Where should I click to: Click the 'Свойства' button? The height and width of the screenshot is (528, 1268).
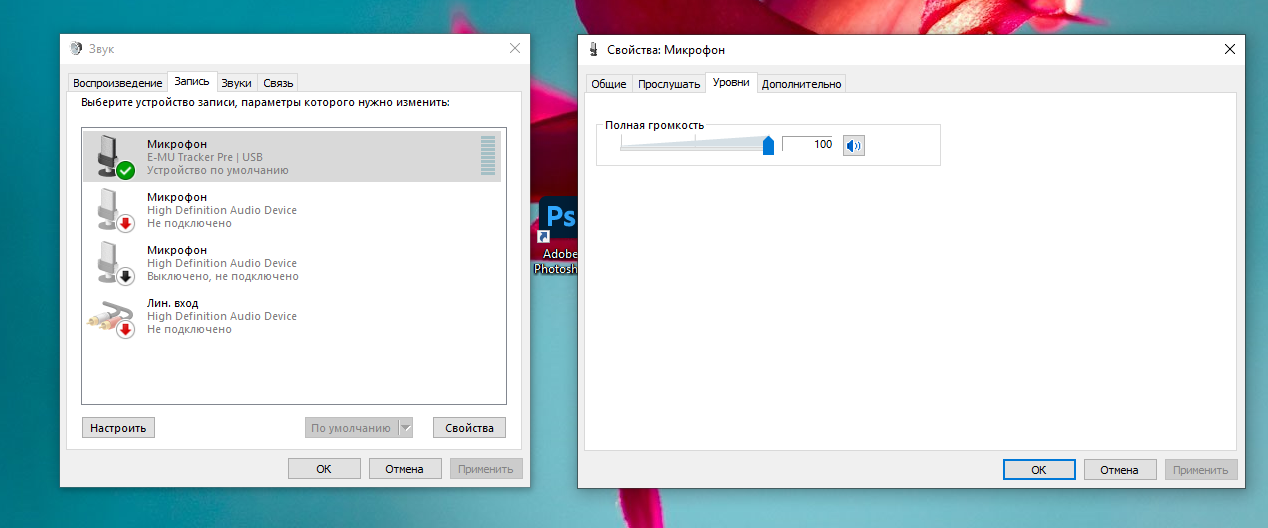469,428
